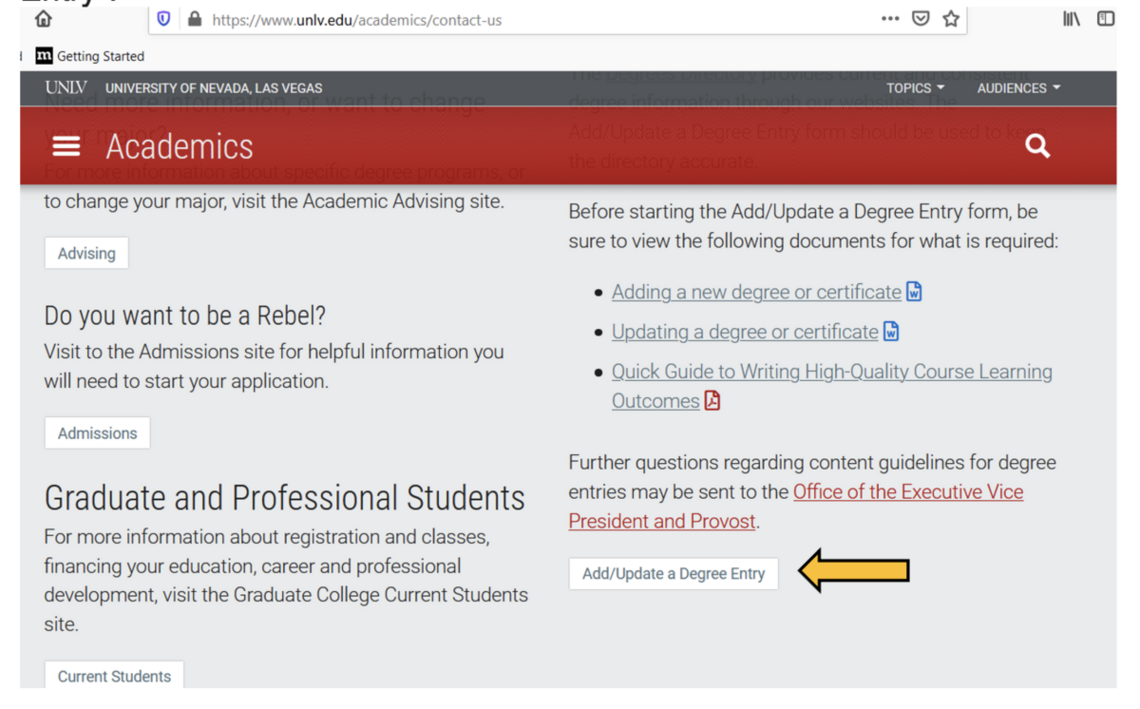1140x709 pixels.
Task: Click the PDF icon next to Outcomes link
Action: 711,401
